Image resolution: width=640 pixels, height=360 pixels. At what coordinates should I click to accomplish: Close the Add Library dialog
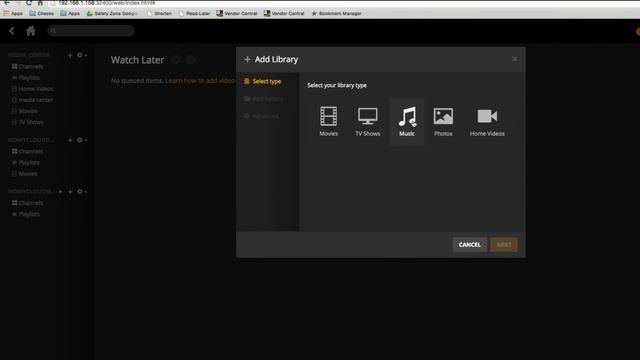514,59
